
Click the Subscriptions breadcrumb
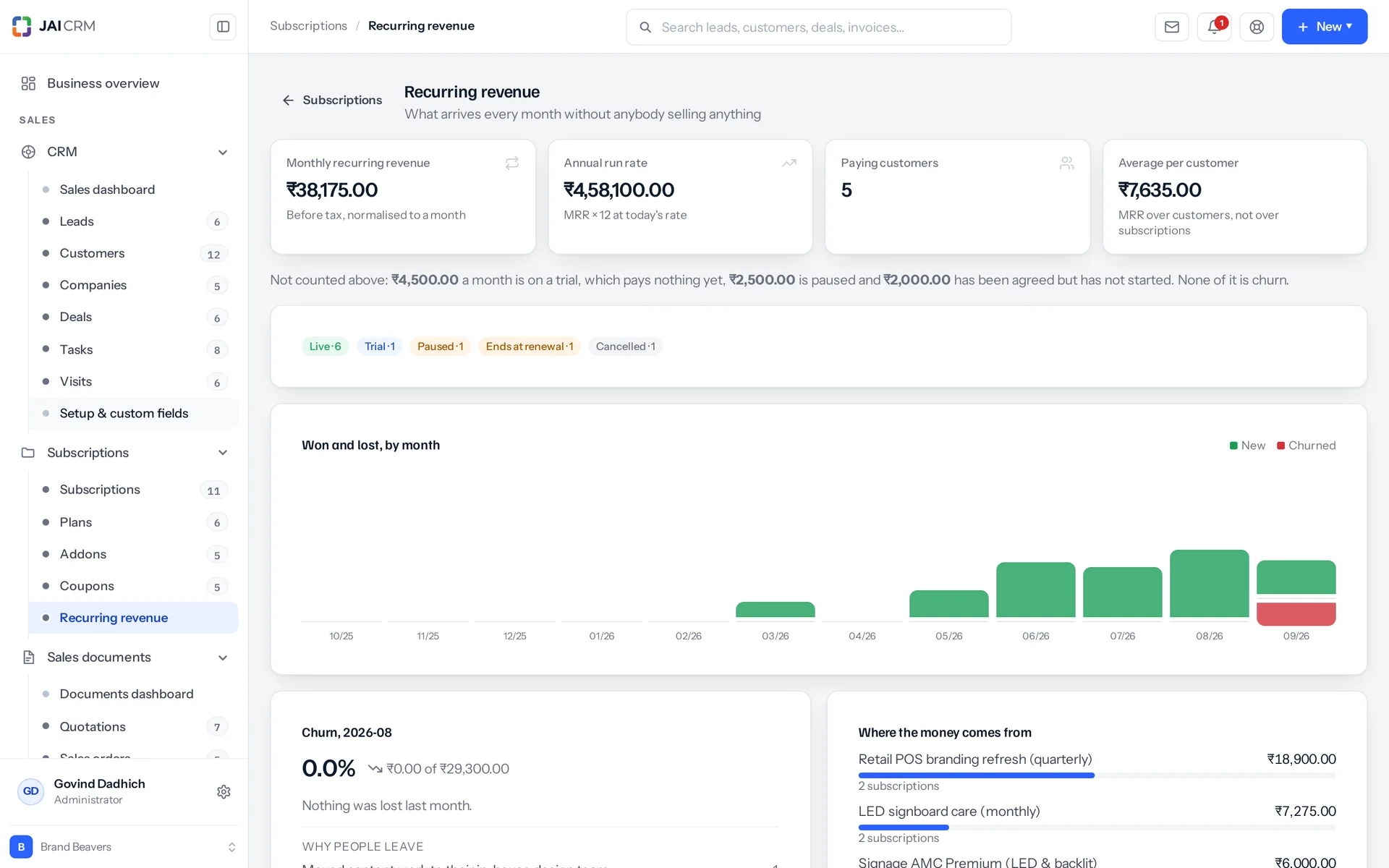(308, 26)
